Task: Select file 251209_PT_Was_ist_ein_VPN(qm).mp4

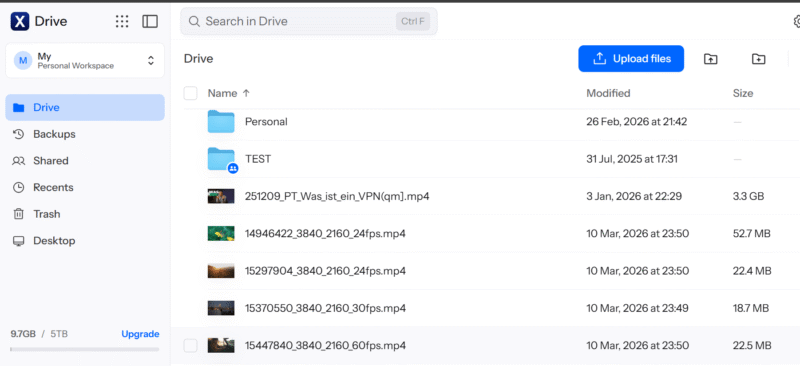Action: (337, 196)
